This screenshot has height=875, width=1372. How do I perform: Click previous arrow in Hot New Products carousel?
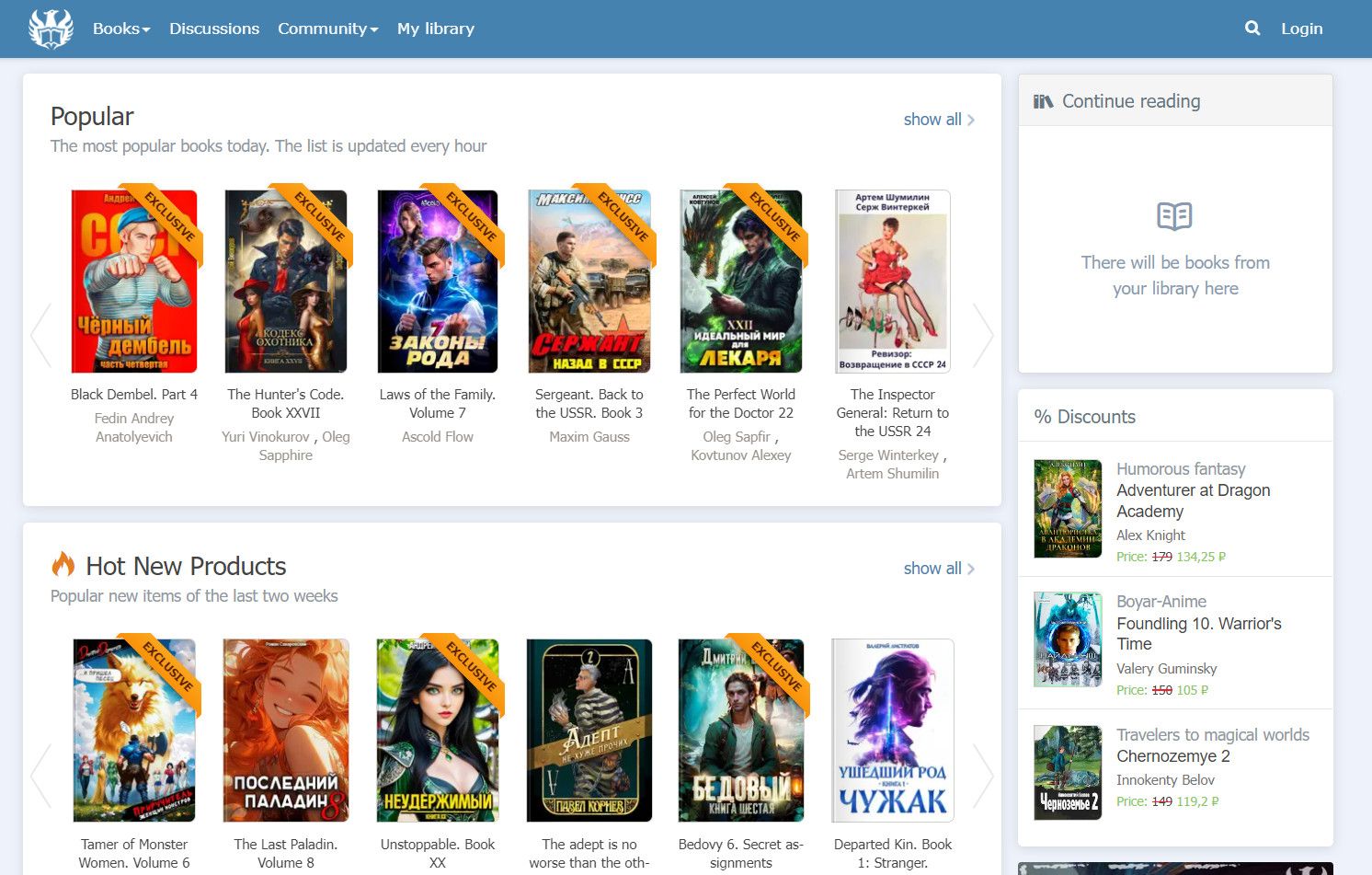pyautogui.click(x=40, y=776)
